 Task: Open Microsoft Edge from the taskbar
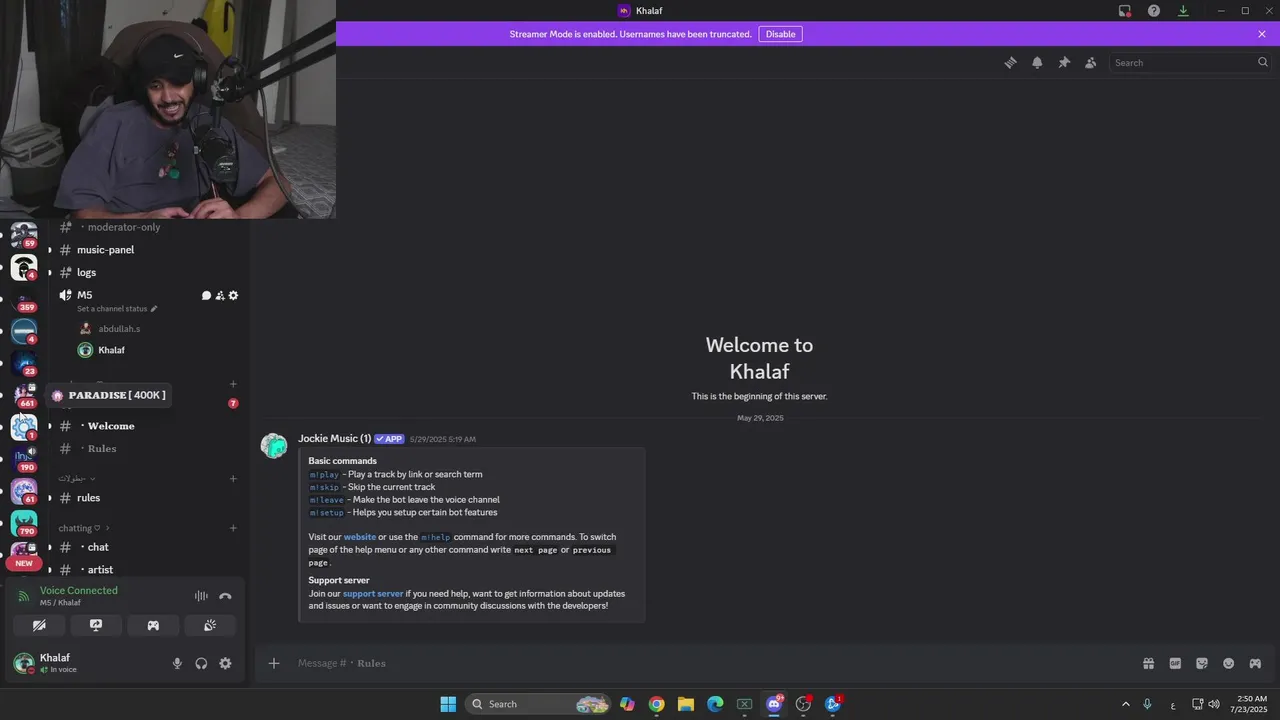click(x=715, y=704)
